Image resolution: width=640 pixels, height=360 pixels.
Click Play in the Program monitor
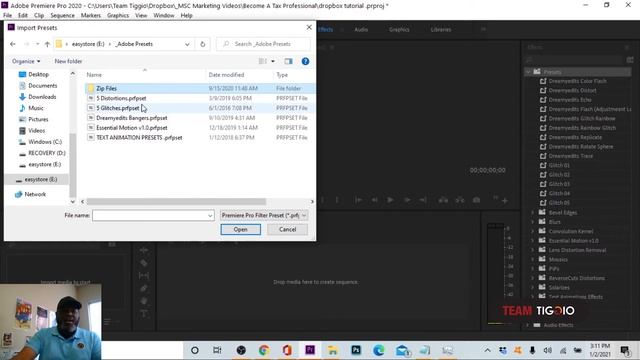(x=390, y=200)
